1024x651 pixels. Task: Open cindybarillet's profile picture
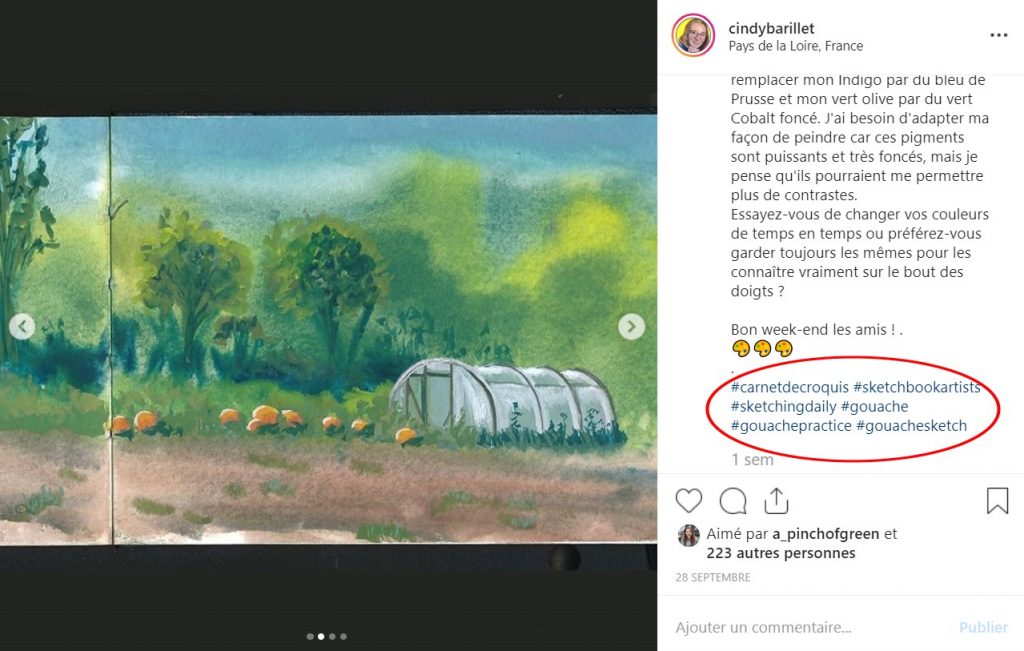pos(693,35)
